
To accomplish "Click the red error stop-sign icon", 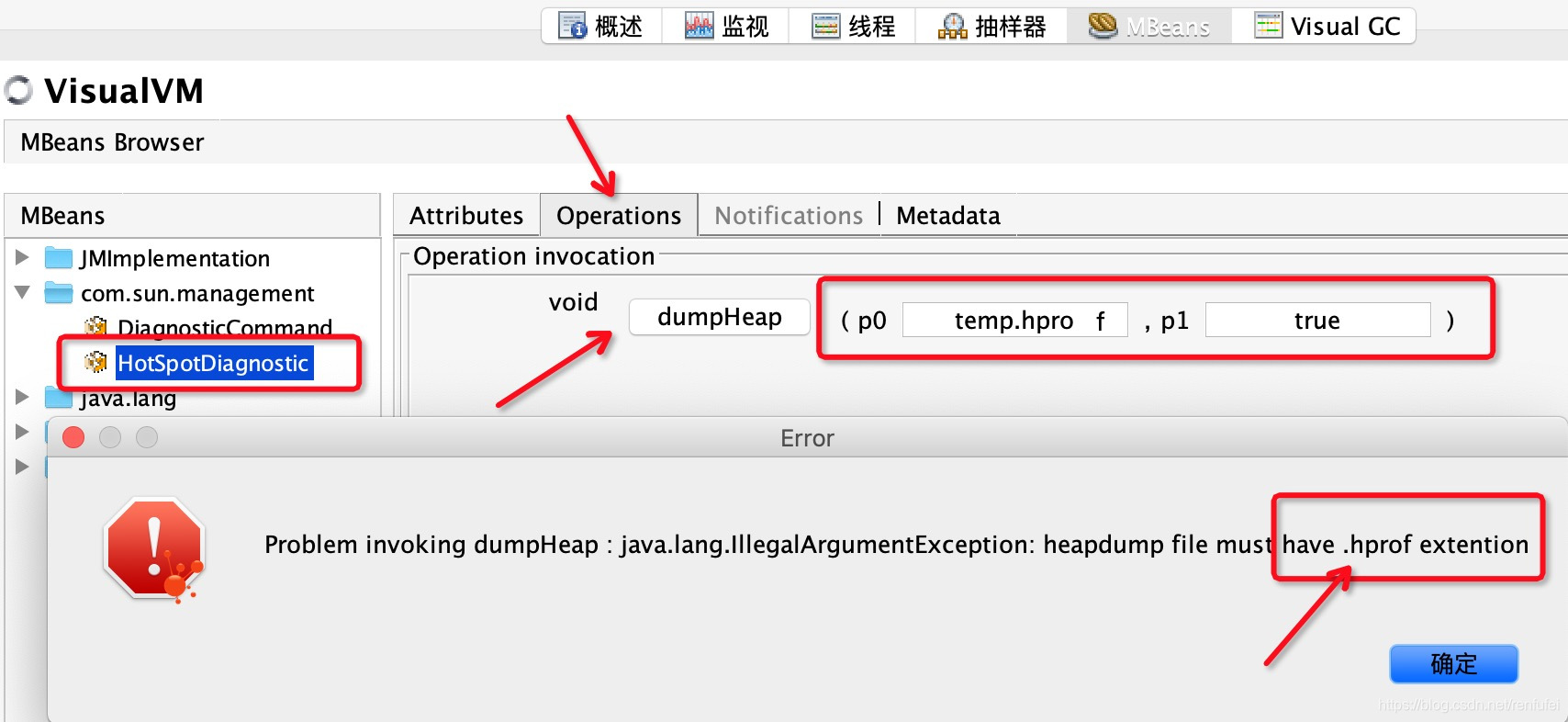I will pyautogui.click(x=154, y=549).
